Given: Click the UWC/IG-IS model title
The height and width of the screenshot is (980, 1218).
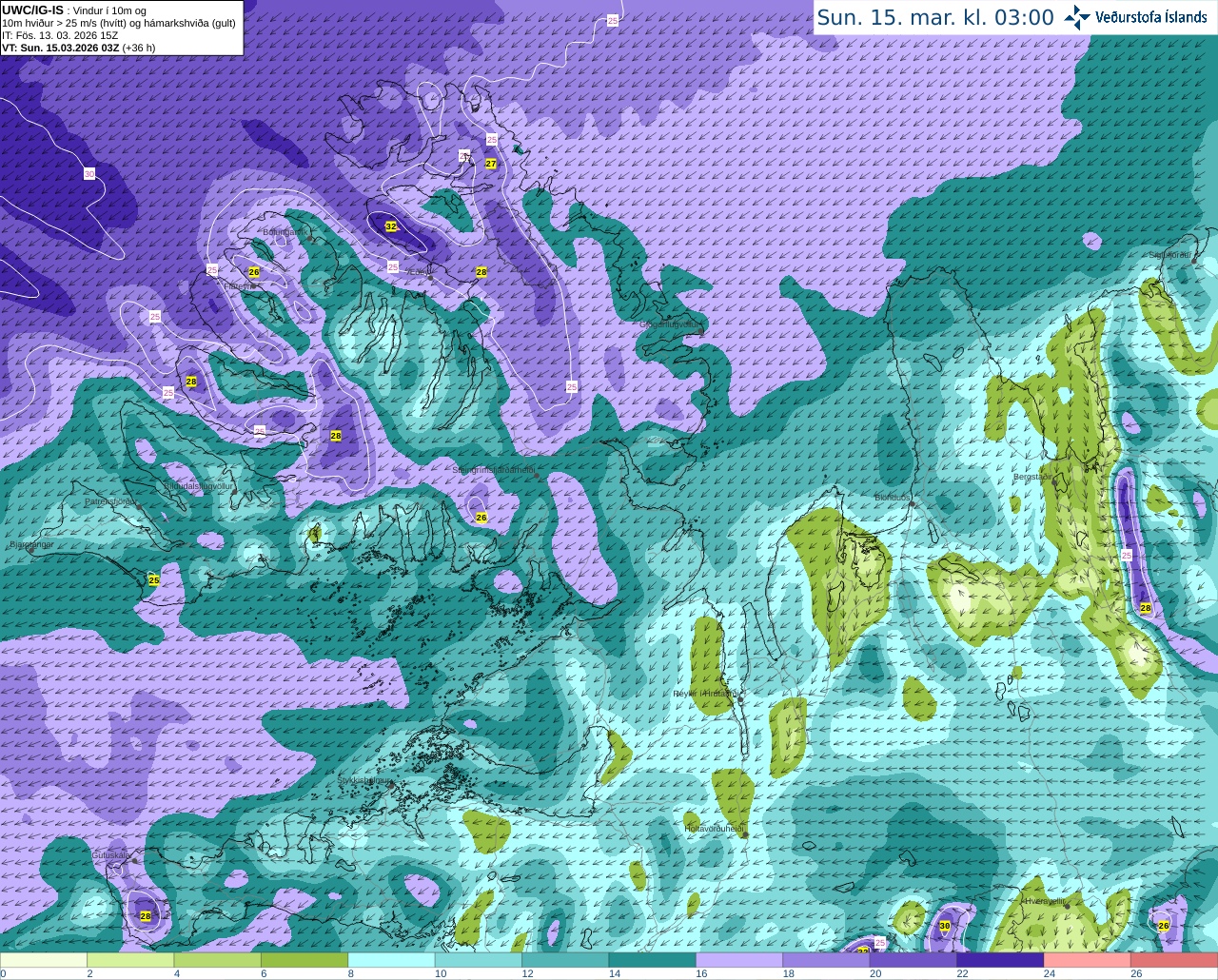Looking at the screenshot, I should tap(32, 10).
